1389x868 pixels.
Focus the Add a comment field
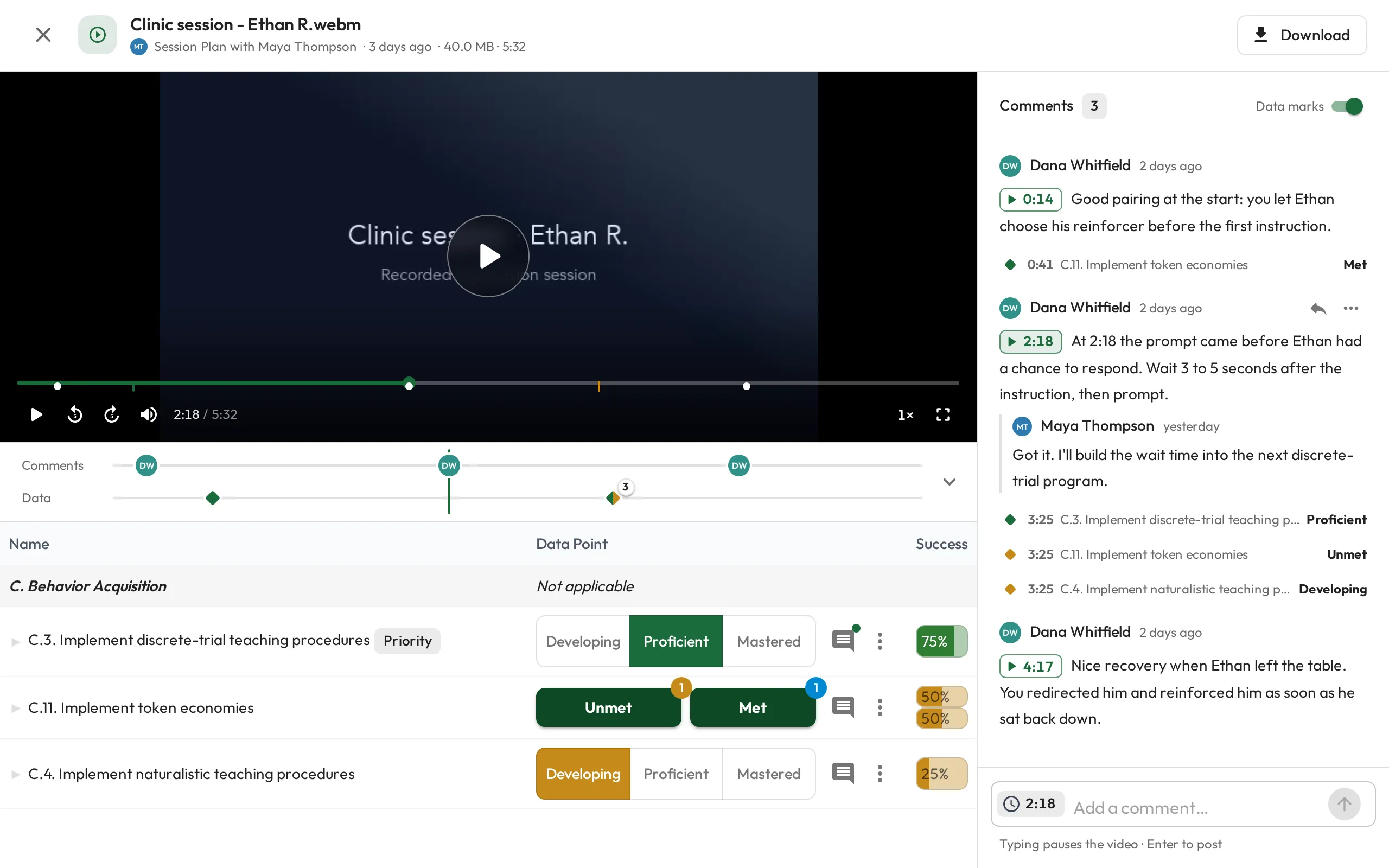coord(1194,808)
